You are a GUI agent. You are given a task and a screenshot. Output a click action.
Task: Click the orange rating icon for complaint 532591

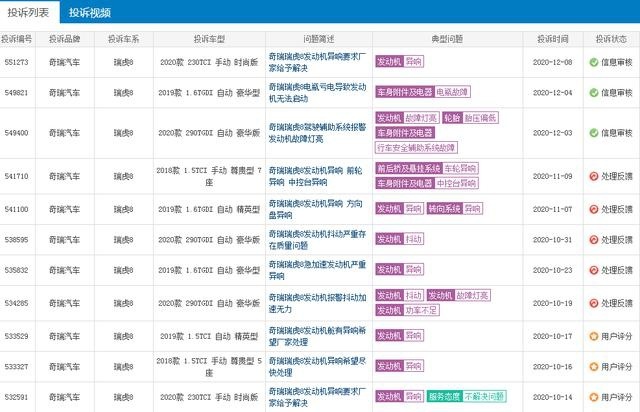click(x=594, y=396)
